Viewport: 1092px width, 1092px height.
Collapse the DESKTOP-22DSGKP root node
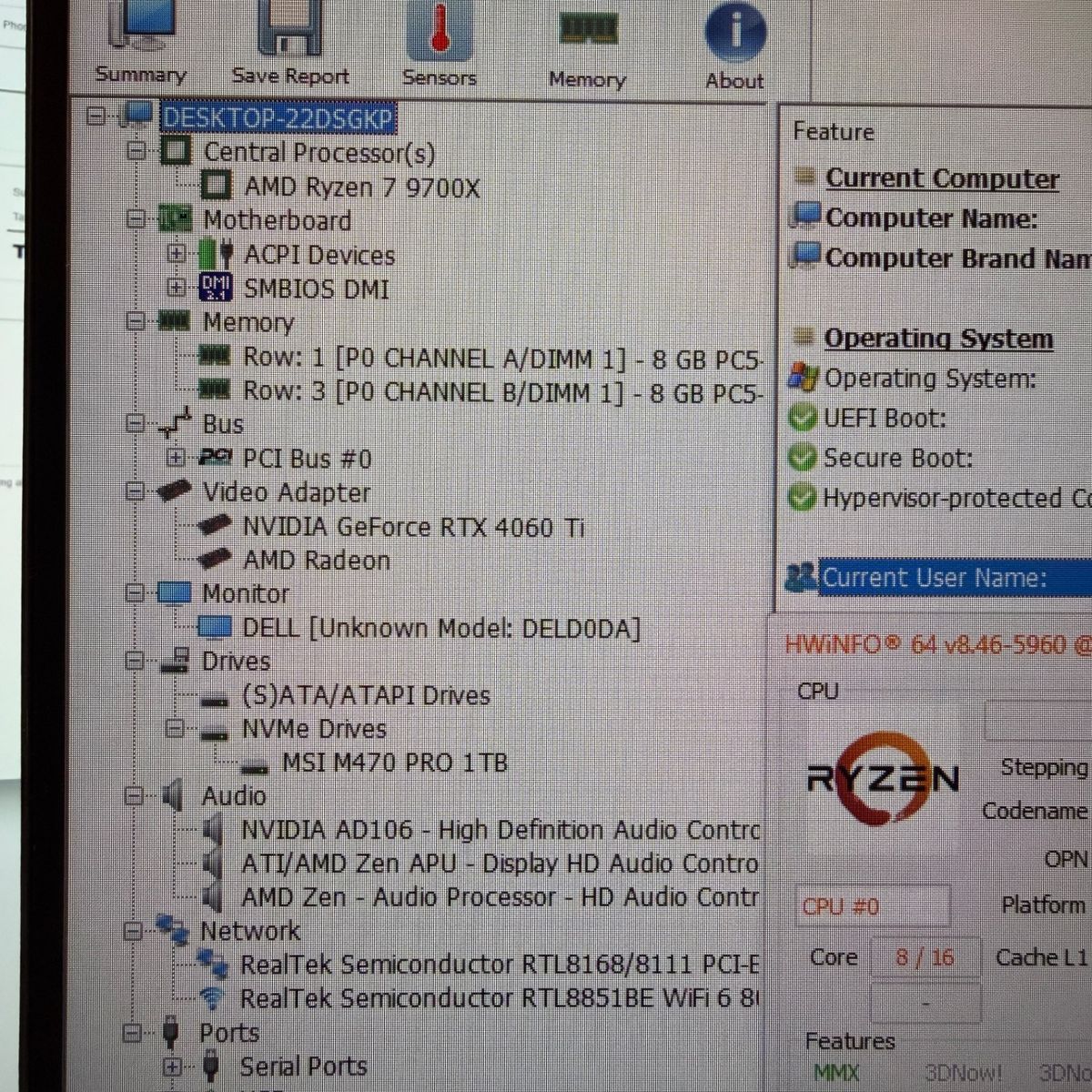96,116
